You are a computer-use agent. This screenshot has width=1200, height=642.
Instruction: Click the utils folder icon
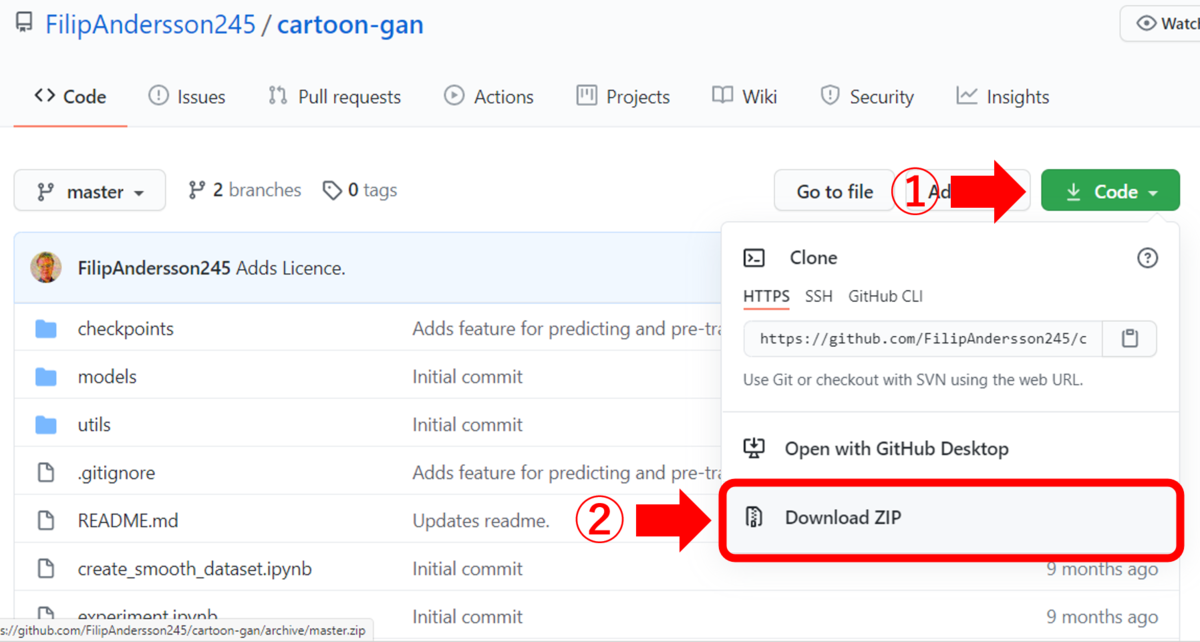click(x=46, y=425)
